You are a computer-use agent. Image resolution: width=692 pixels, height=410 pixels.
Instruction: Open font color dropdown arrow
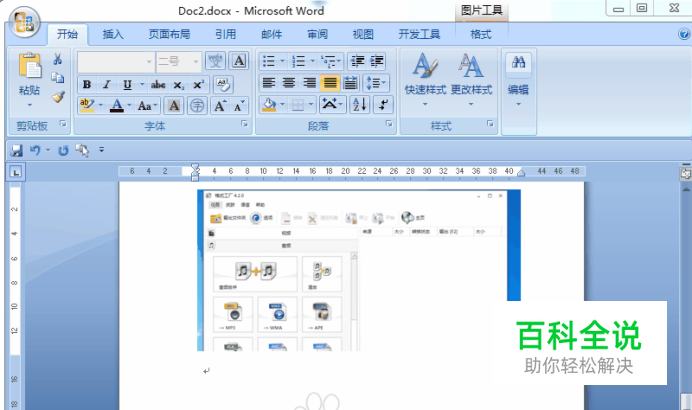(129, 105)
